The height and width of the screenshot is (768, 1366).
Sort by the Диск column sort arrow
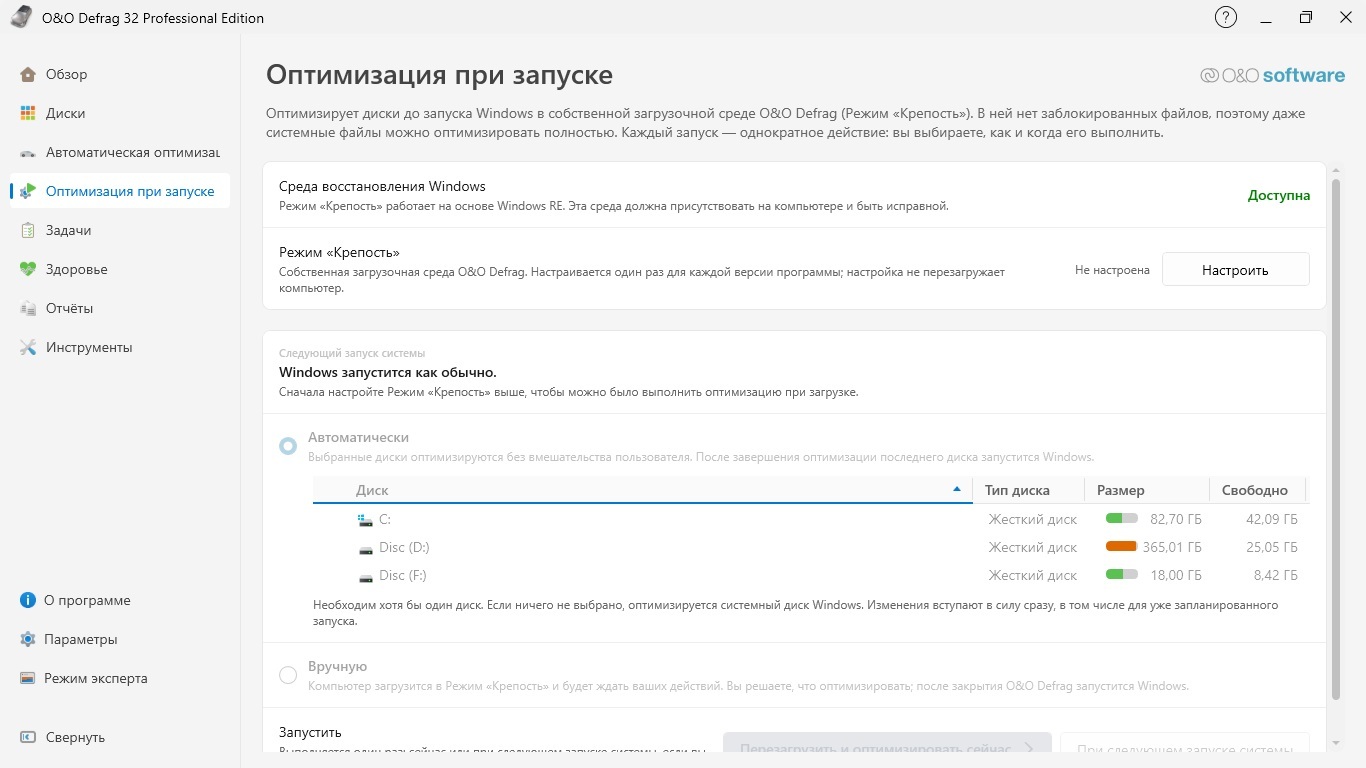coord(957,490)
